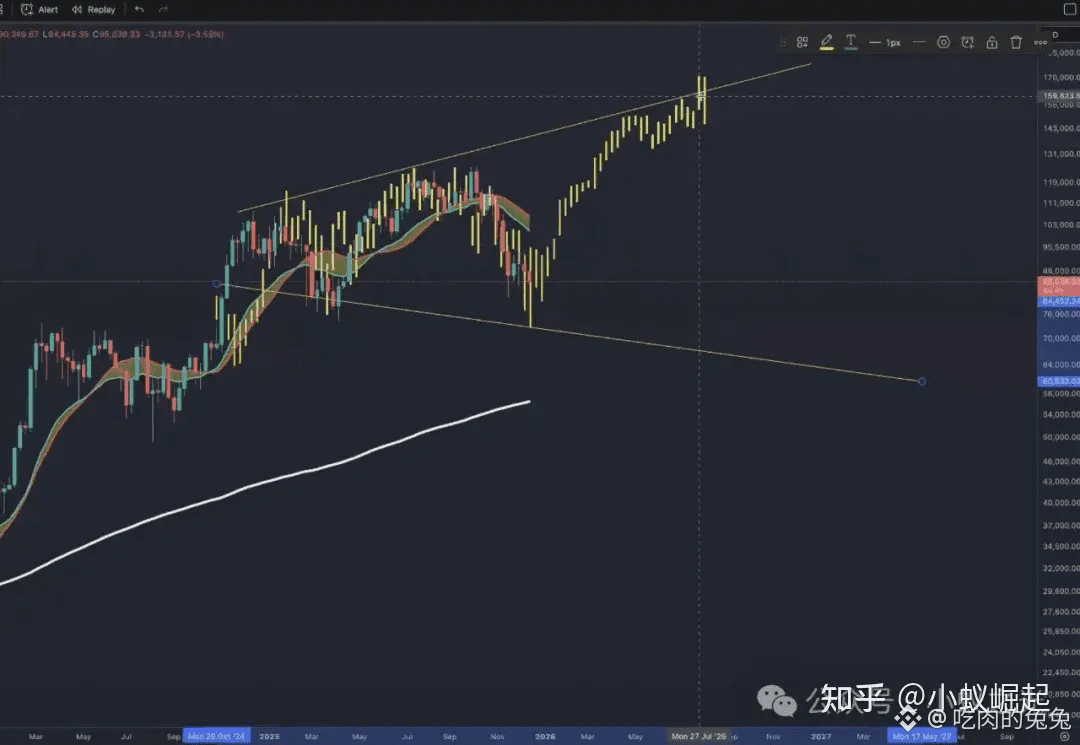
Task: Open more options three-dots menu
Action: pos(1040,43)
